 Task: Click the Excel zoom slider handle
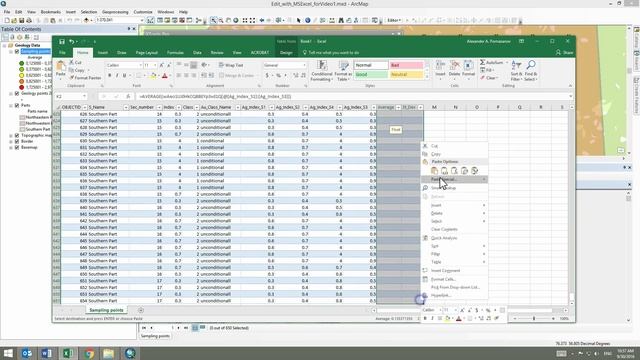(534, 318)
